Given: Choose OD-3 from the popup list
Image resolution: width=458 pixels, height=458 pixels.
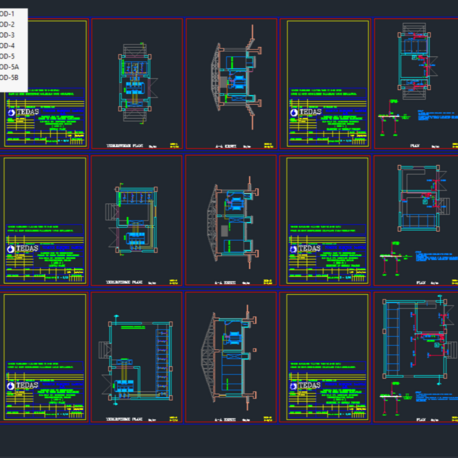Looking at the screenshot, I should [x=7, y=35].
